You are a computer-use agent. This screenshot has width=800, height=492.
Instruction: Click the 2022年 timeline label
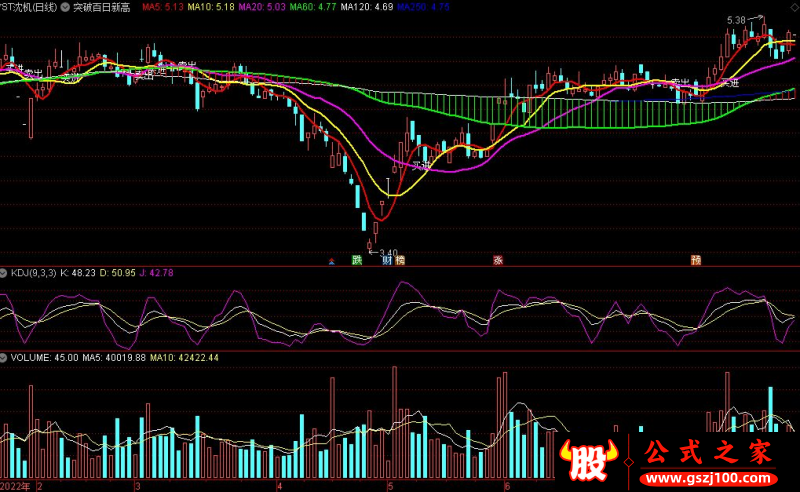(15, 486)
